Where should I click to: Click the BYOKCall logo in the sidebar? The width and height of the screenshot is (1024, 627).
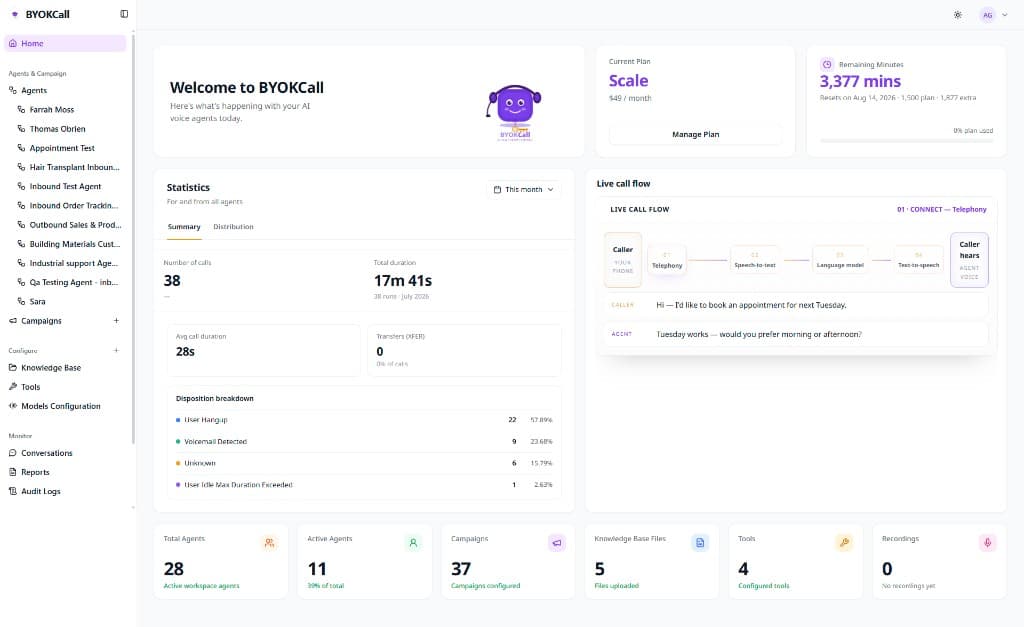click(40, 14)
